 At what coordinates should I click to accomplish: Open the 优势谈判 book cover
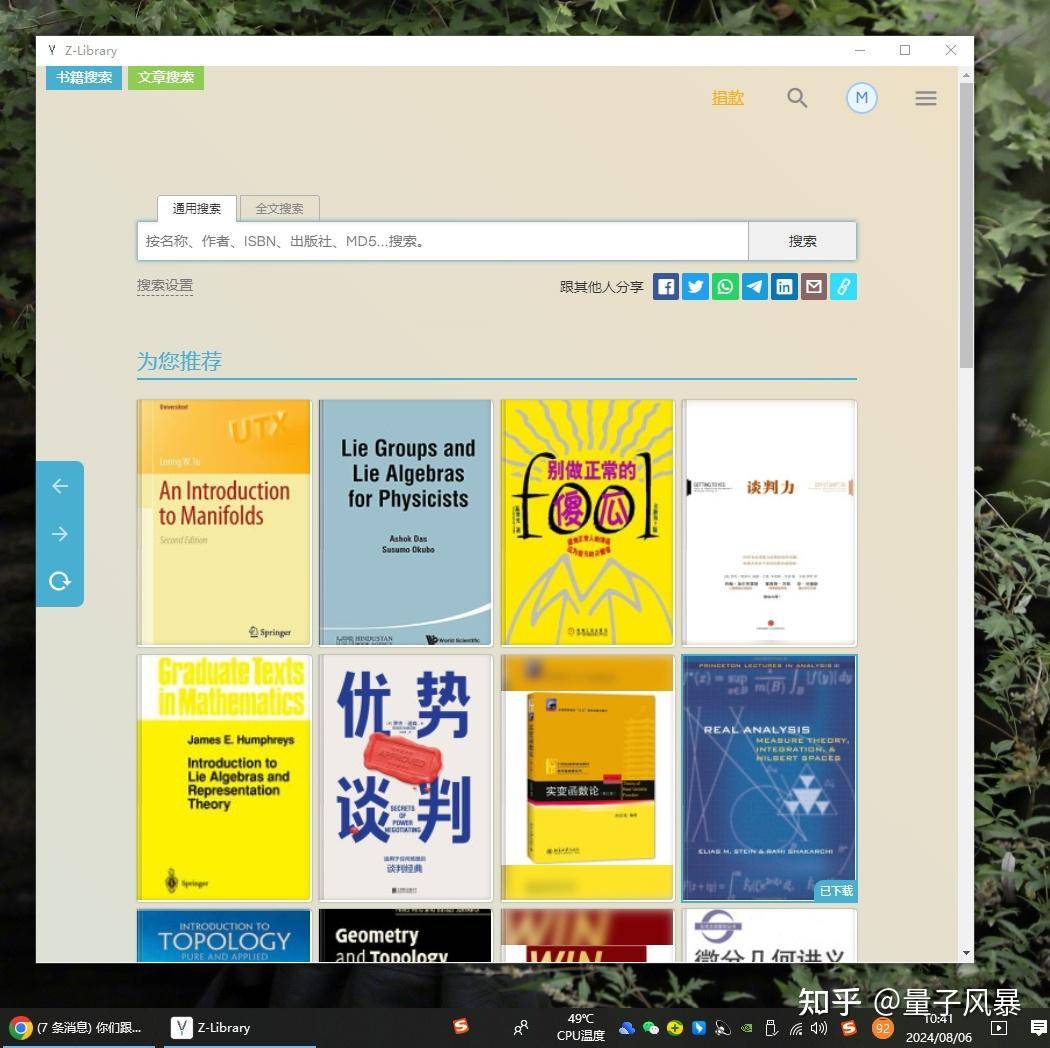(x=405, y=777)
